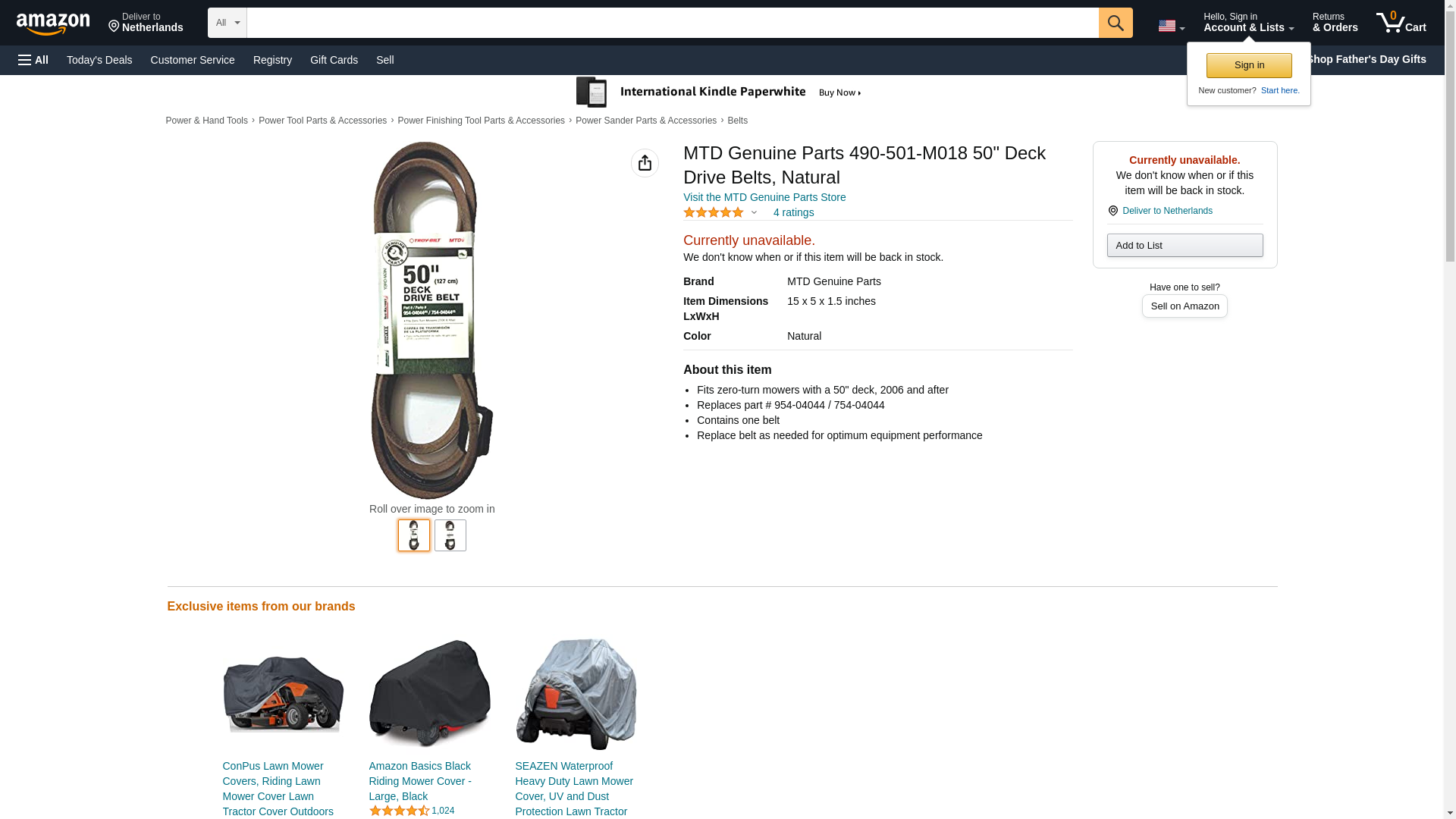Click in the Amazon search field
This screenshot has height=819, width=1456.
[672, 23]
